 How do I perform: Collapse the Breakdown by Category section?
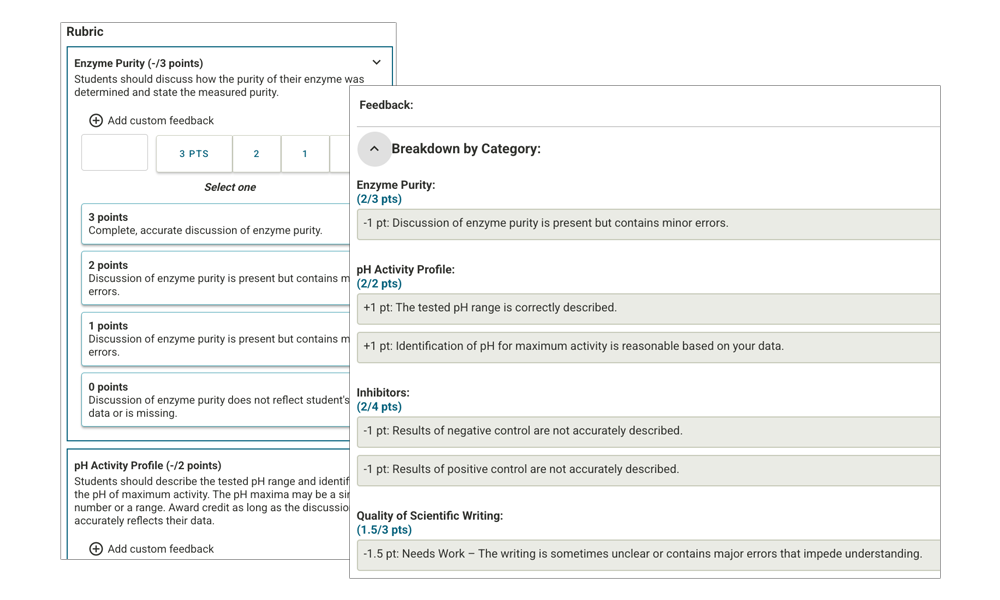[x=375, y=148]
